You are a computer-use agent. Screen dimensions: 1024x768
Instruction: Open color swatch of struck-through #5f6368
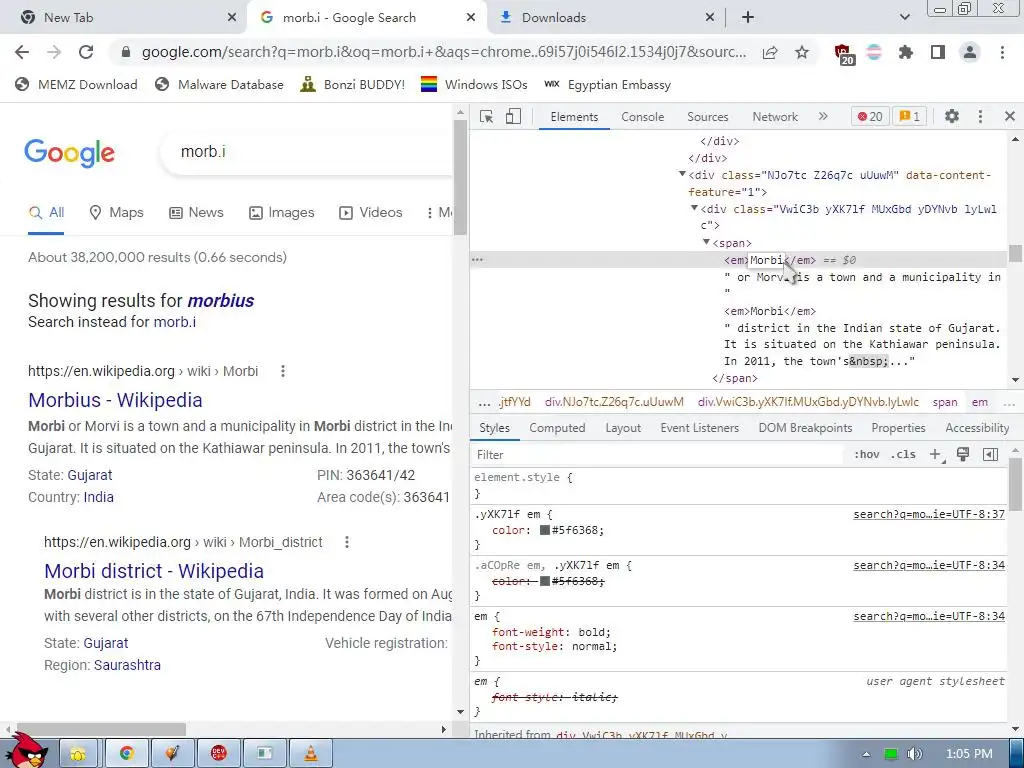coord(545,581)
